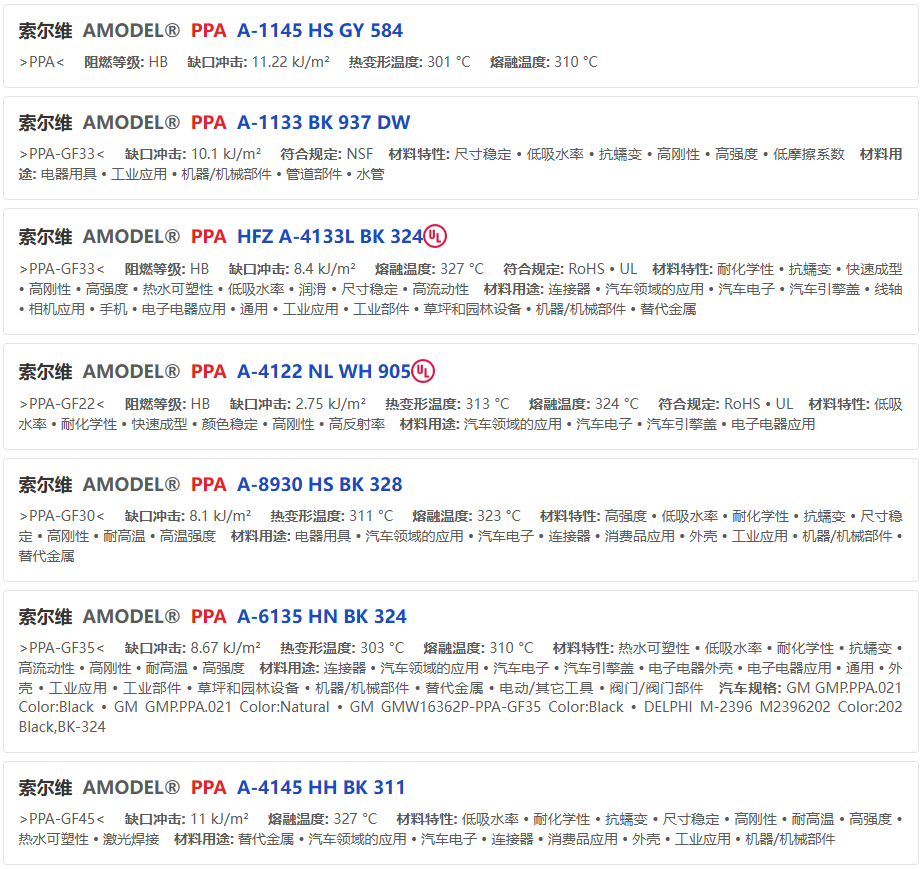Open the A-4145 HH BK 311 product link
923x869 pixels.
[321, 787]
